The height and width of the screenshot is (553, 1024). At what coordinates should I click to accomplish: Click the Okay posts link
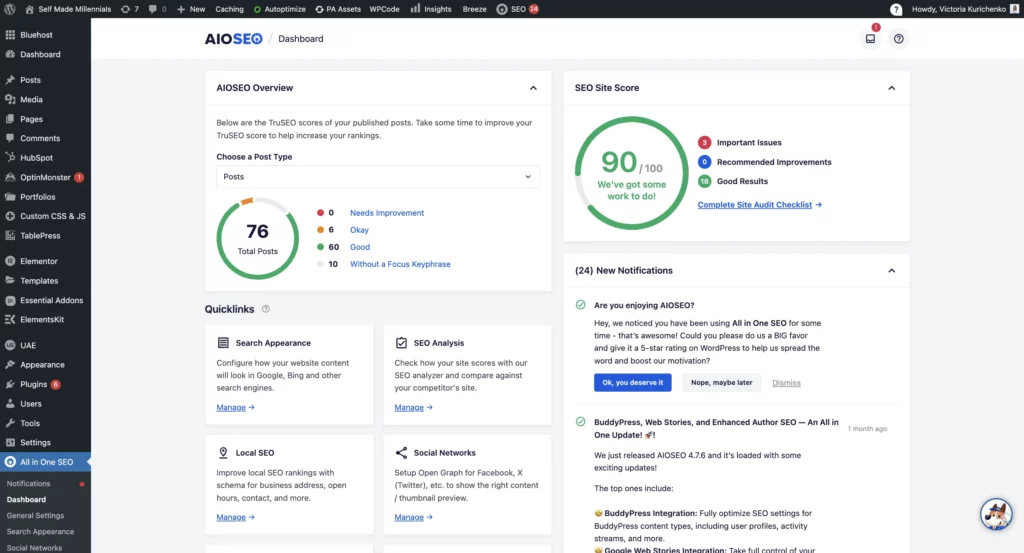(359, 230)
